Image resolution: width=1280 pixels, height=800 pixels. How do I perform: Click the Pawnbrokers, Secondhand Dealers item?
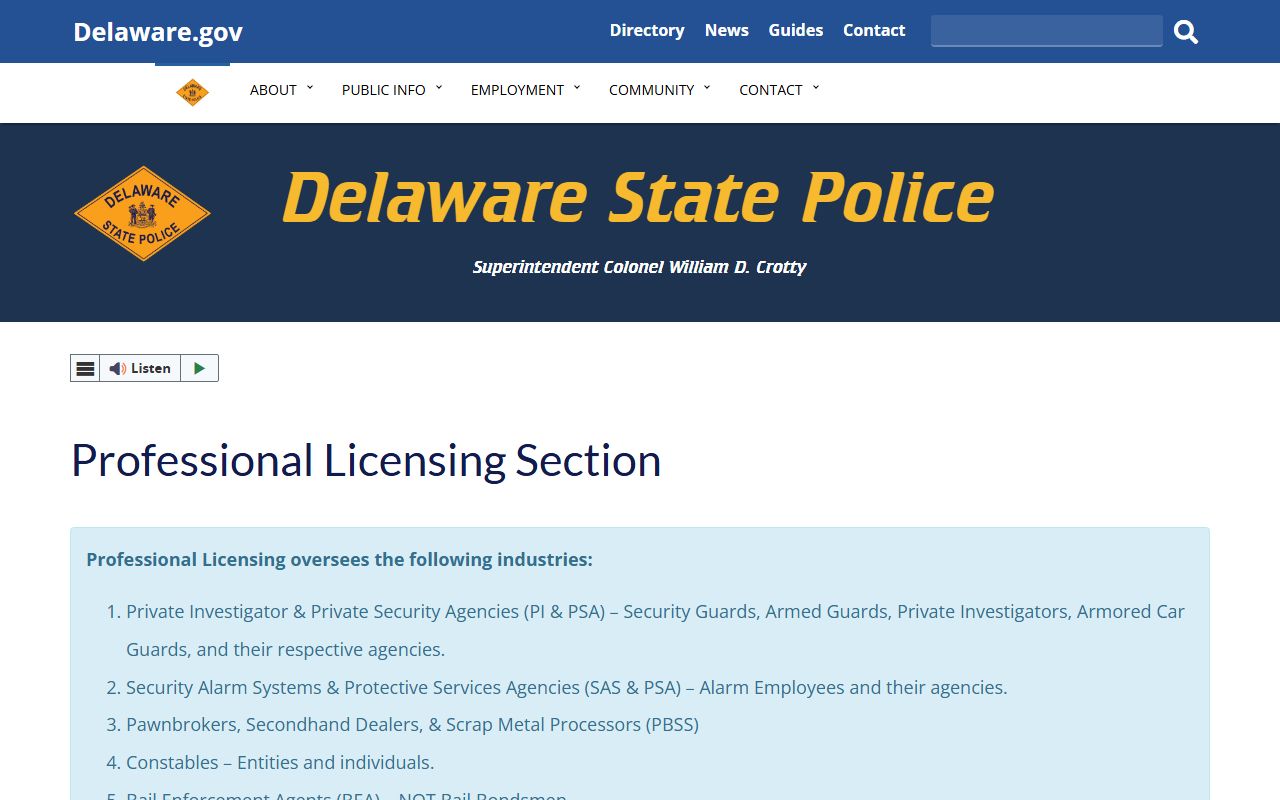412,725
